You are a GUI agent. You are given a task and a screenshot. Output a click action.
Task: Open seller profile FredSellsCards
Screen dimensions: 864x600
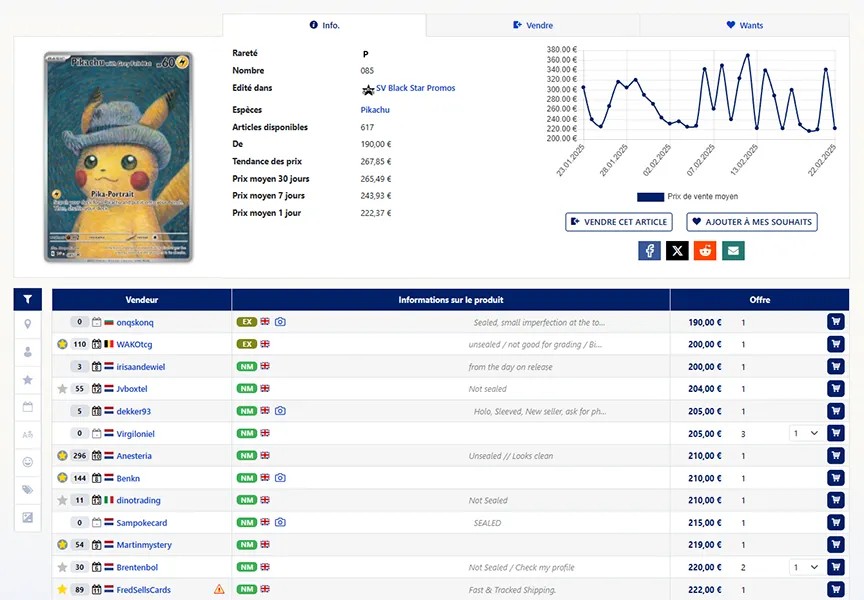click(x=144, y=590)
